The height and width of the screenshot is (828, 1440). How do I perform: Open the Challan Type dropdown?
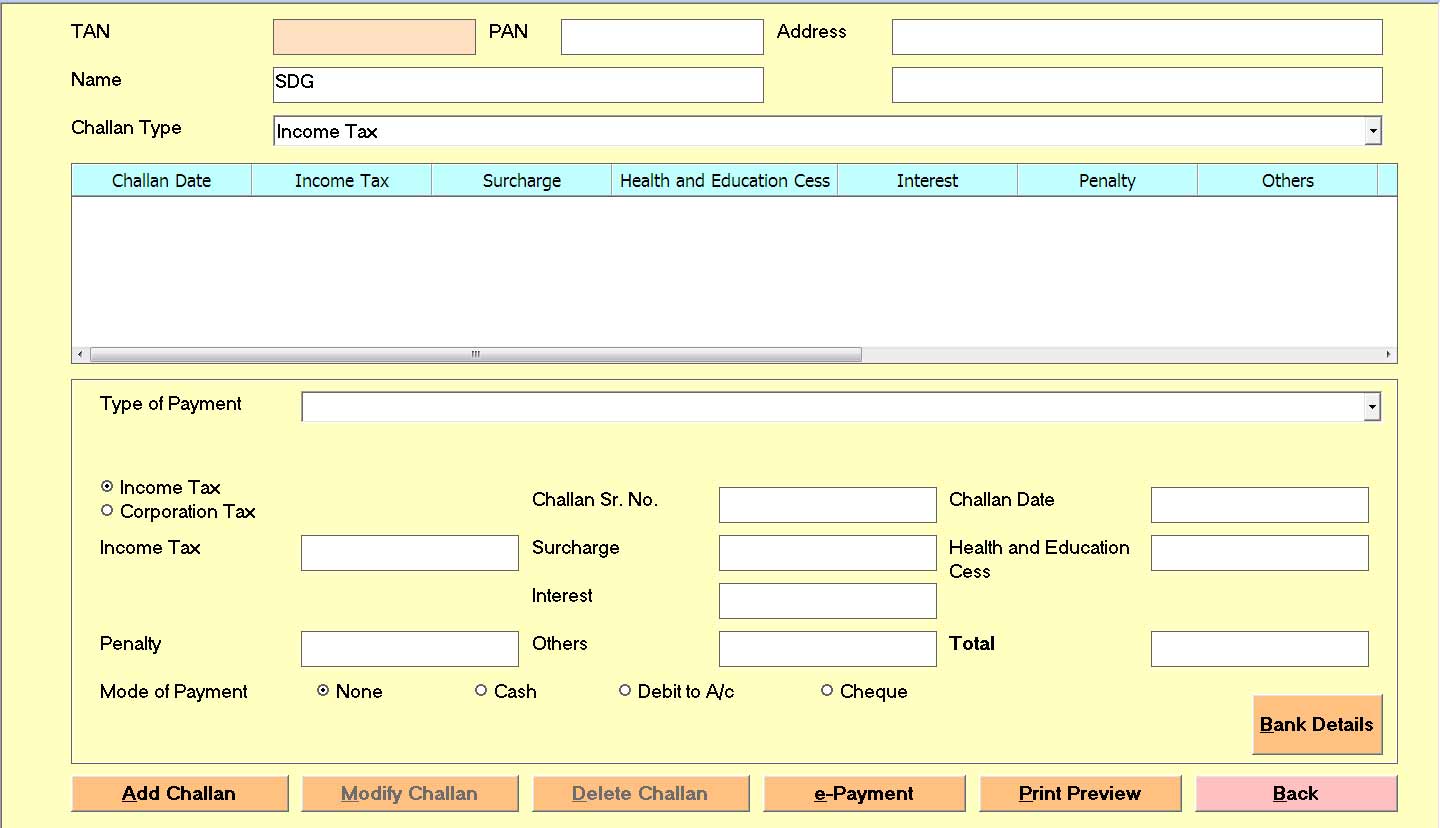[x=1373, y=131]
